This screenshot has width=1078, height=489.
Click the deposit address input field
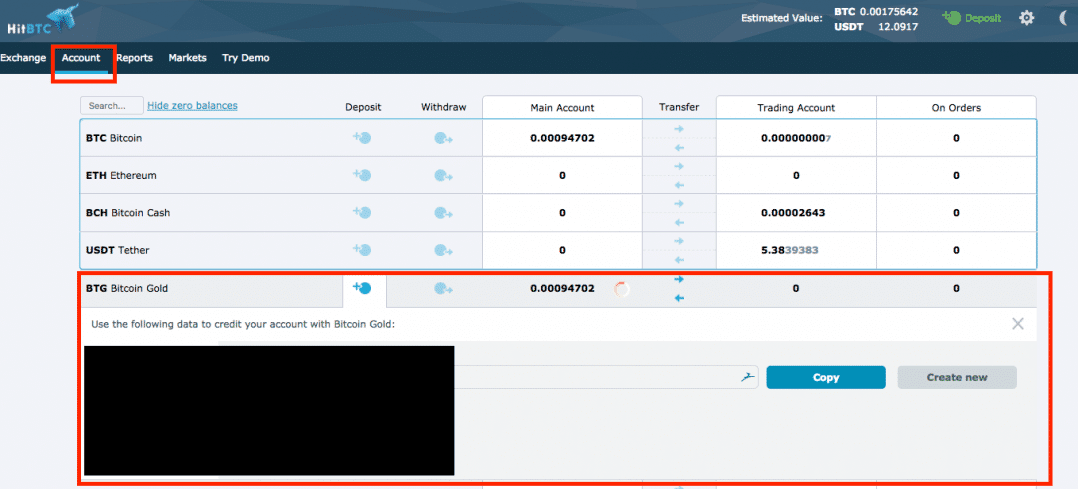606,377
